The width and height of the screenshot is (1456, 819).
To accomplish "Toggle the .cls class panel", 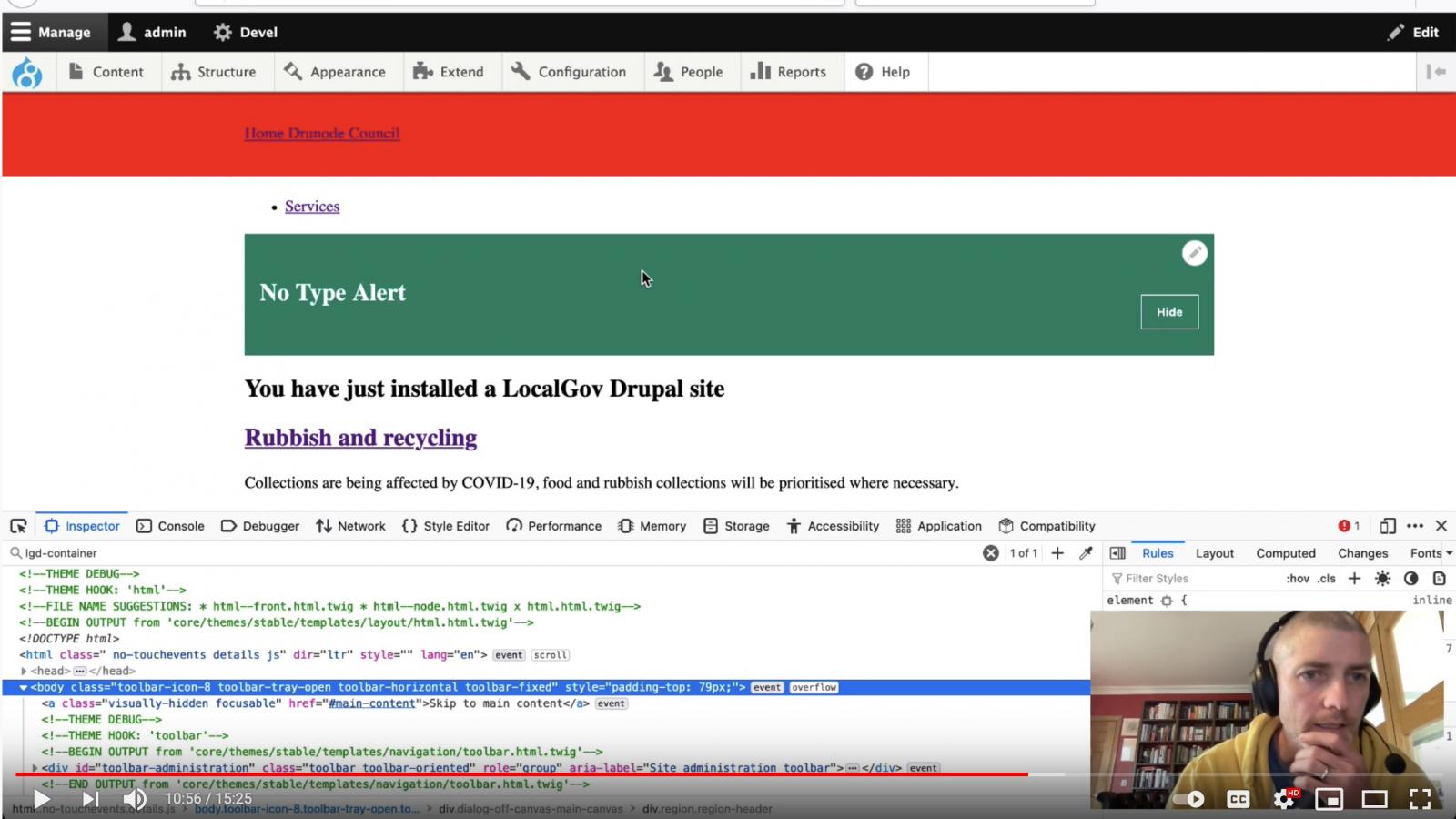I will click(x=1326, y=579).
